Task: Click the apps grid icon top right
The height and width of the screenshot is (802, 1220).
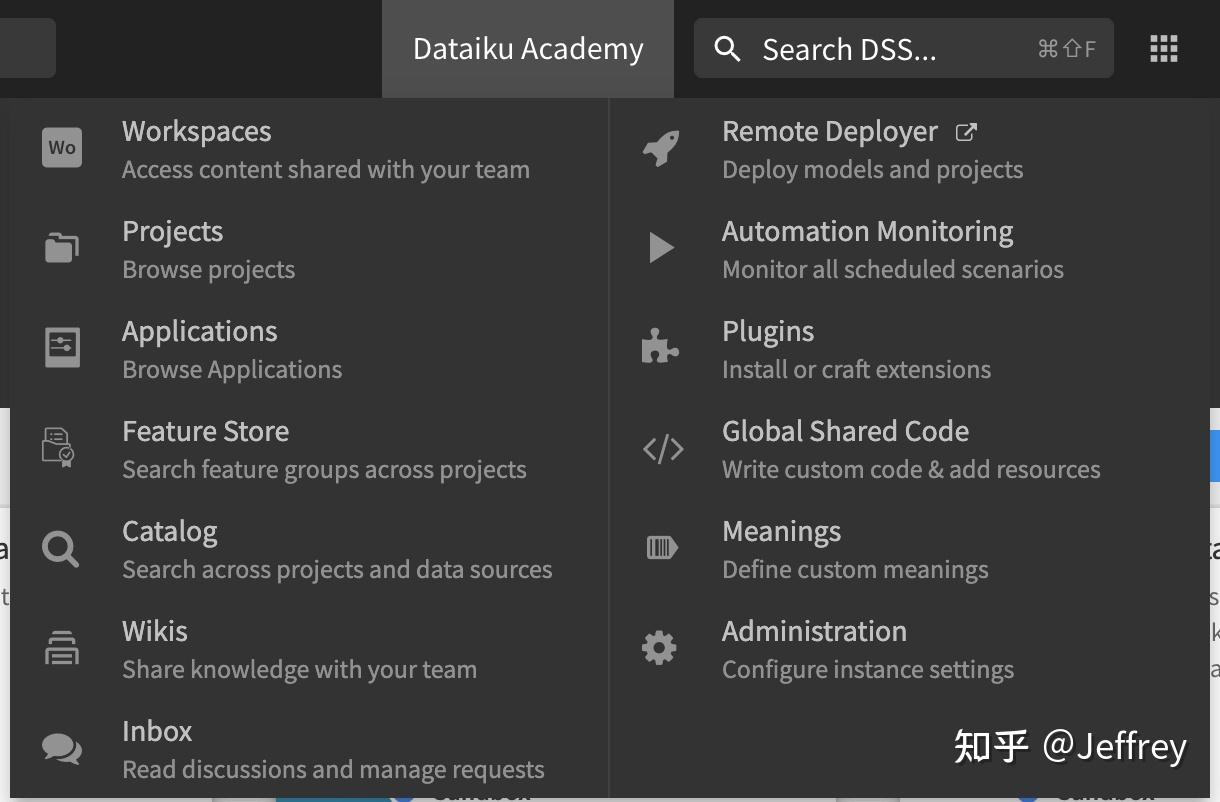Action: (1163, 48)
